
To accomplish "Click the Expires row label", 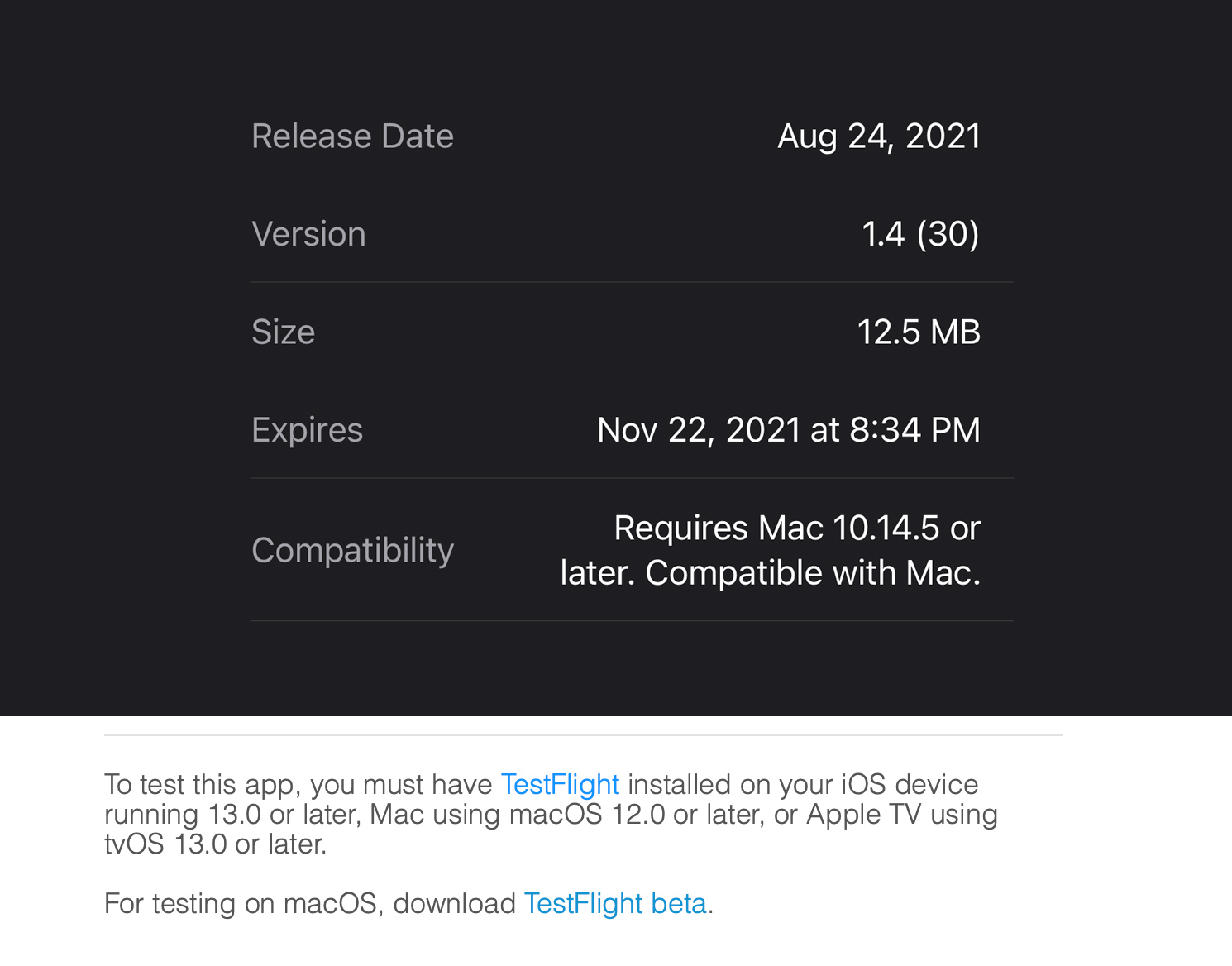I will [x=307, y=430].
